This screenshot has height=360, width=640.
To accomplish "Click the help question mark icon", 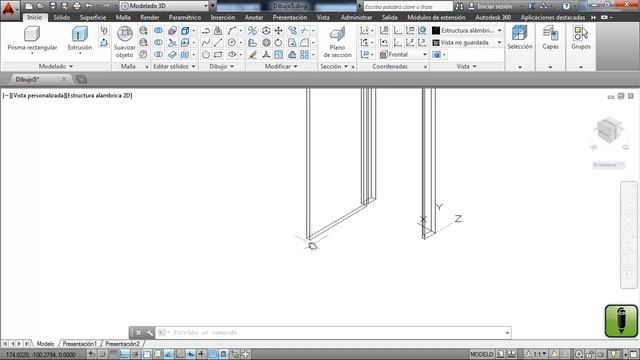I will (566, 6).
